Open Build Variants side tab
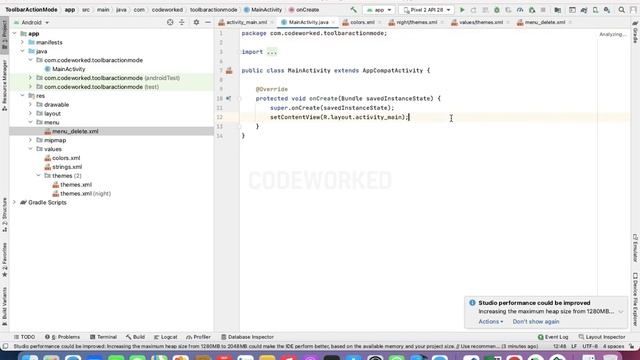The width and height of the screenshot is (640, 360). point(4,306)
